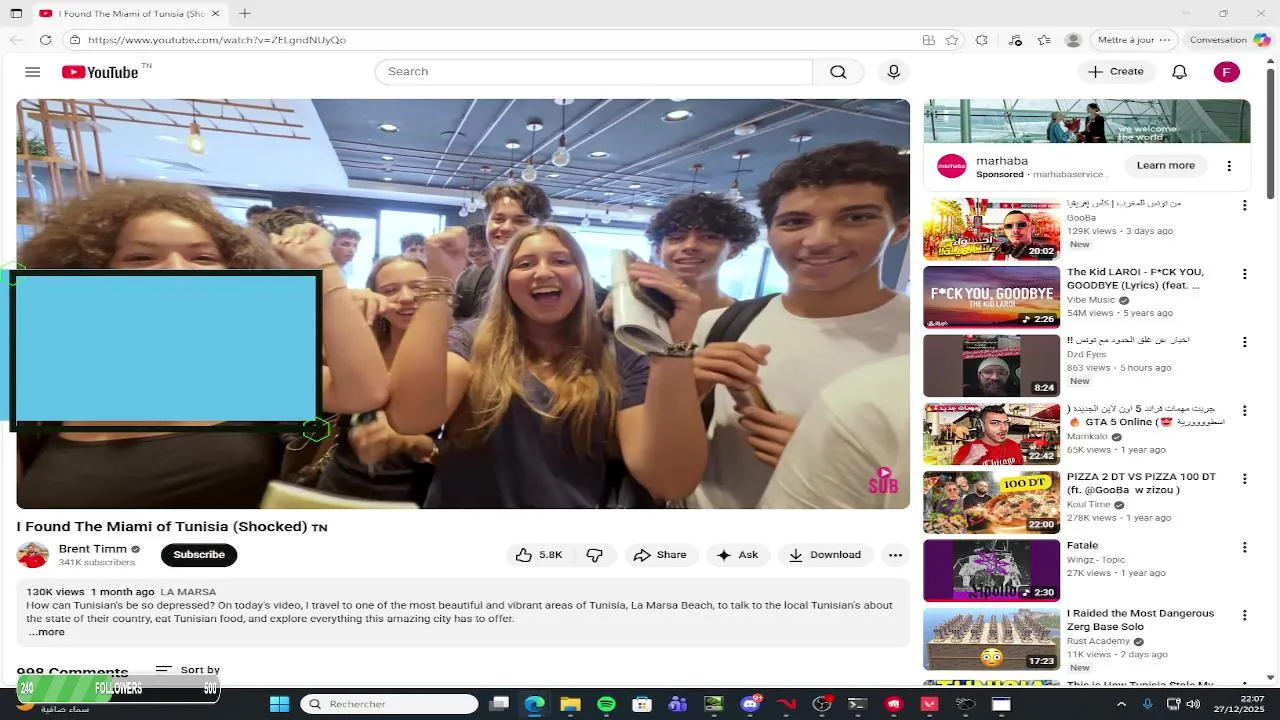This screenshot has width=1280, height=720.
Task: Like the video with thumbs up
Action: (x=539, y=555)
